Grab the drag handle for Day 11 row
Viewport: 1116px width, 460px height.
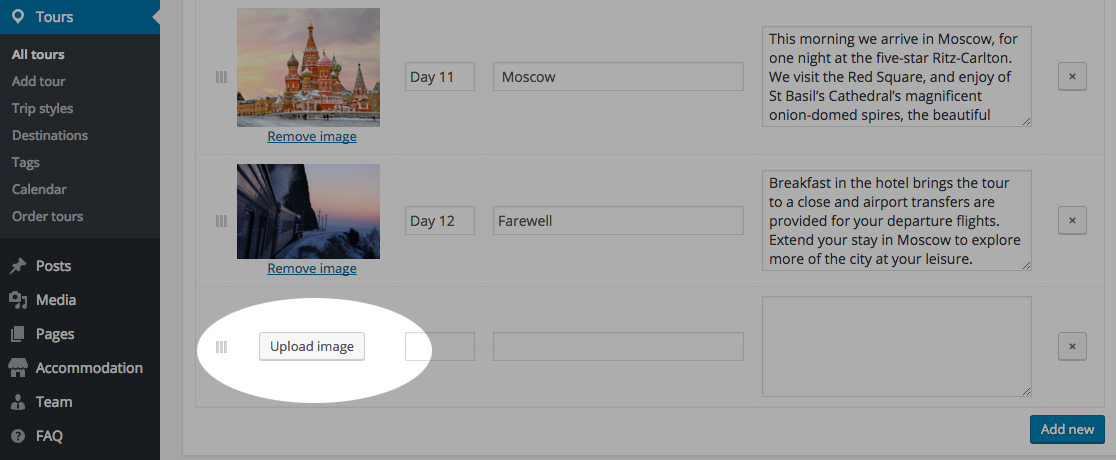coord(221,77)
